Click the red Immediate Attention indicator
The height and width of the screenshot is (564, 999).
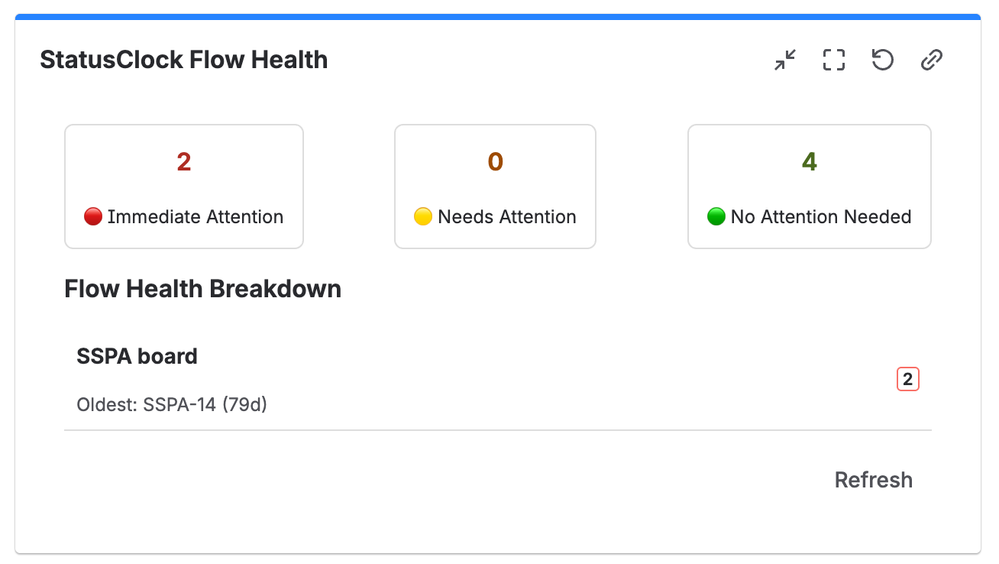click(x=93, y=217)
